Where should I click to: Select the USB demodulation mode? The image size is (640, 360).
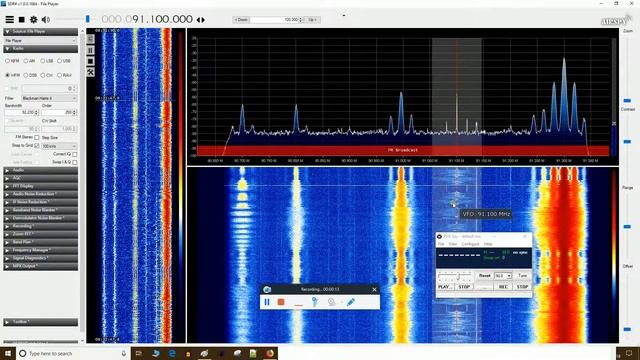(64, 61)
